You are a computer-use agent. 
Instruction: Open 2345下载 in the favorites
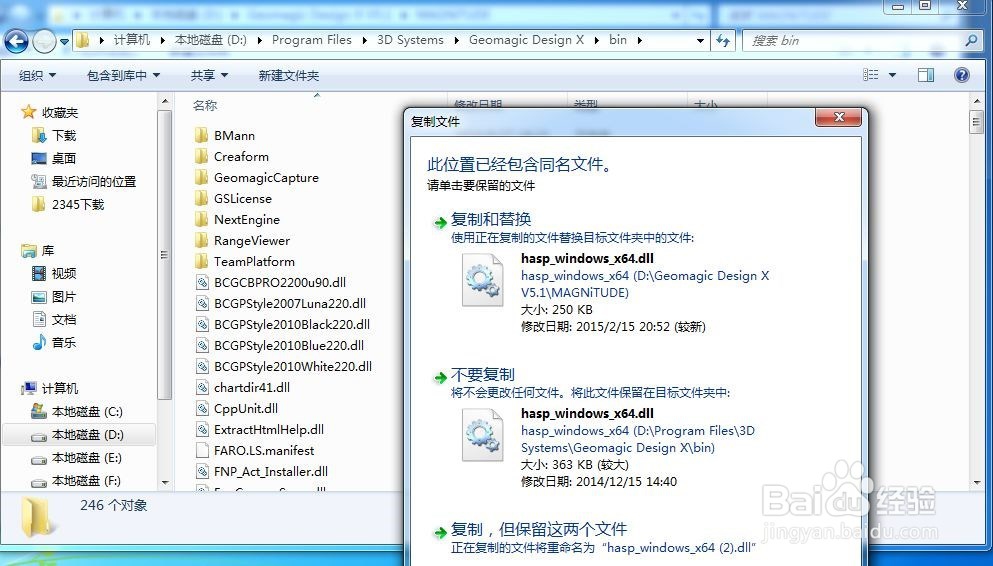pyautogui.click(x=78, y=204)
